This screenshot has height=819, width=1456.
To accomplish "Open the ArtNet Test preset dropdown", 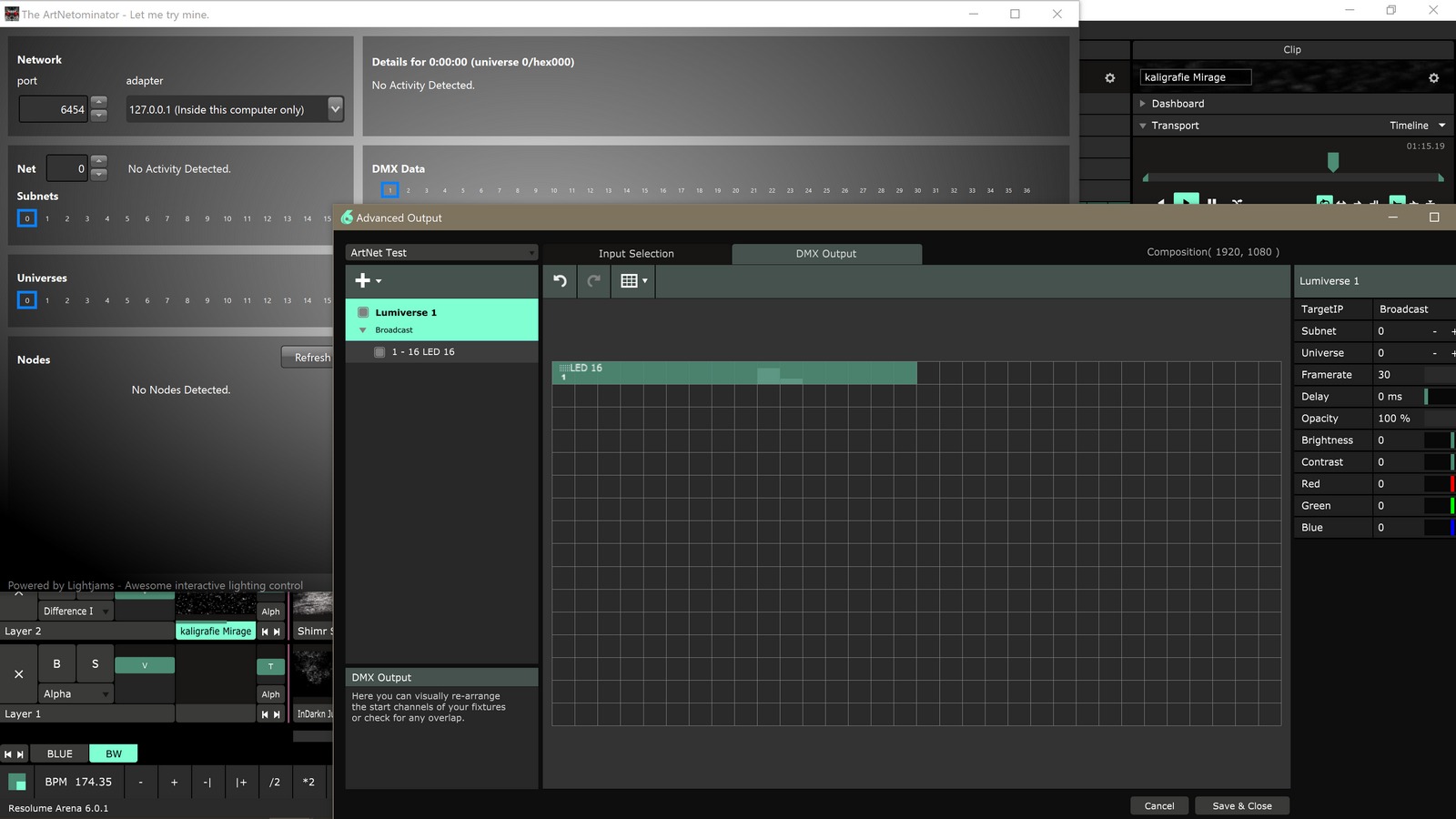I will coord(441,253).
